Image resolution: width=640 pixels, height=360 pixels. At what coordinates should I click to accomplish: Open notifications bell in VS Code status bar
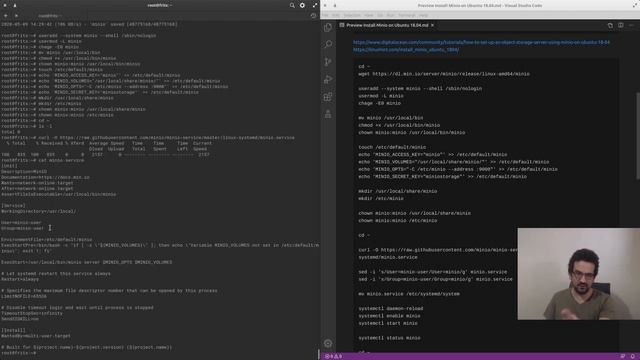[633, 356]
